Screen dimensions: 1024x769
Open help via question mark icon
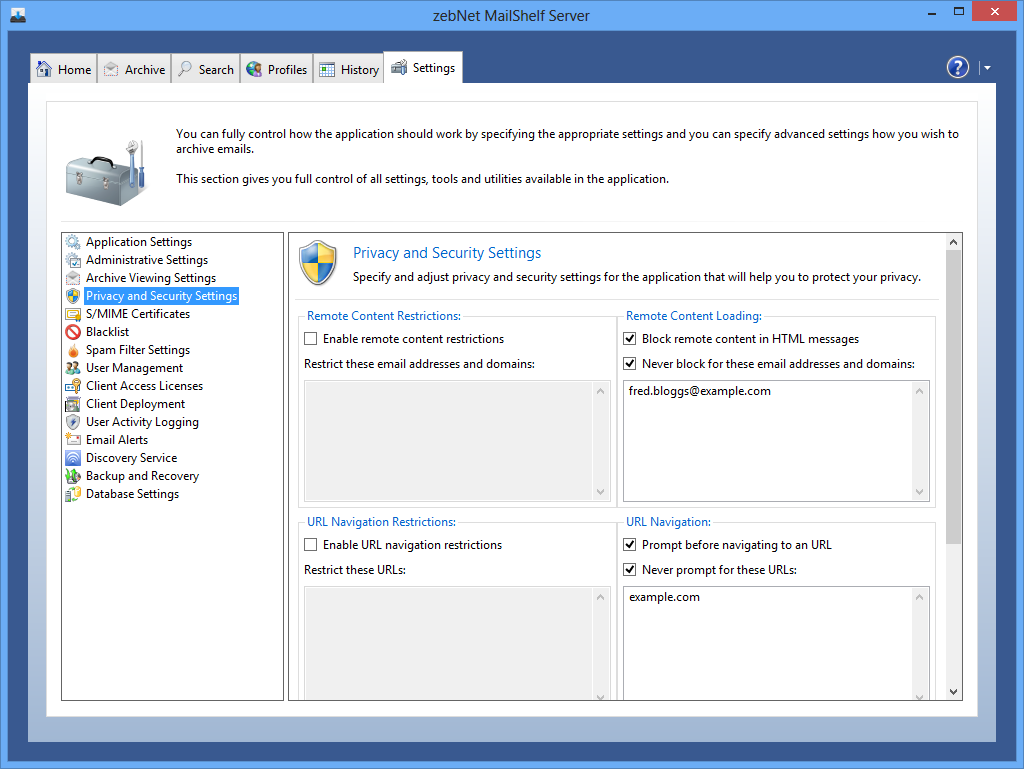(958, 67)
